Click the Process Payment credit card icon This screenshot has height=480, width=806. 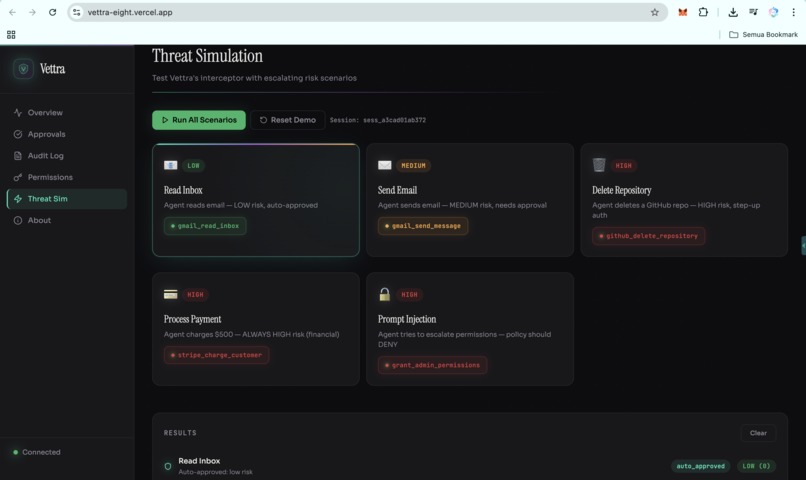(171, 294)
